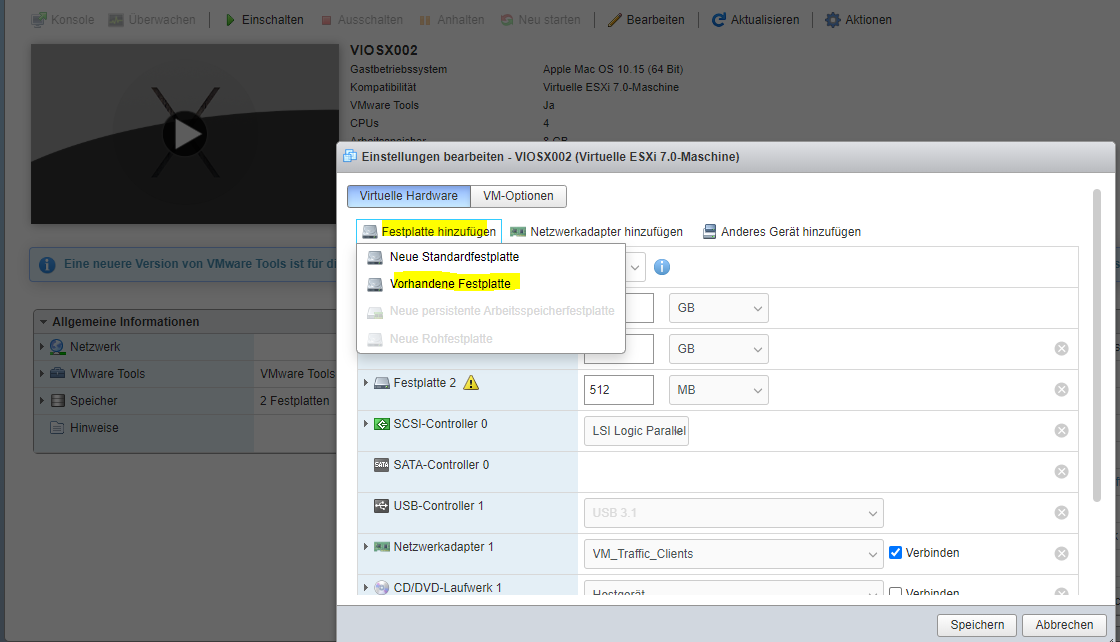1120x642 pixels.
Task: Click the Überwachen toolbar button
Action: 151,20
